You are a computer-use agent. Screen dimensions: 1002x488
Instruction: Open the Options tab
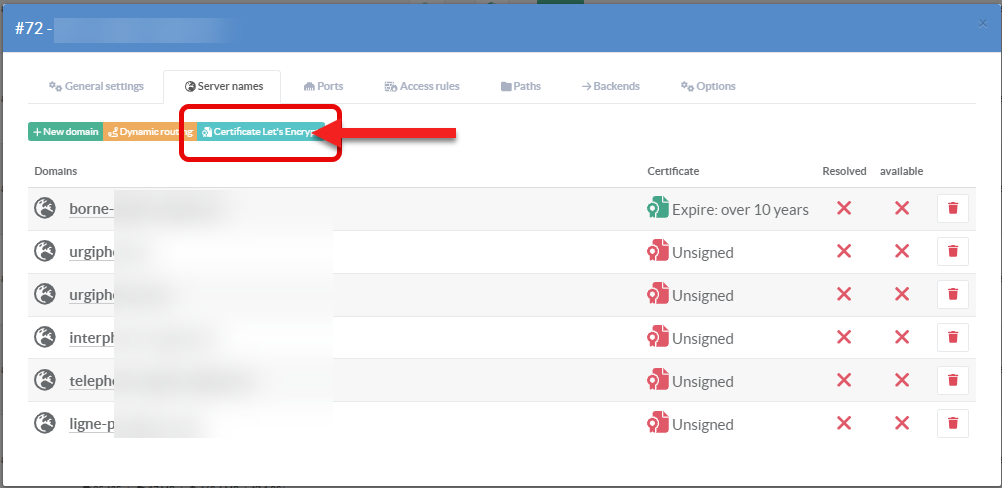[x=707, y=86]
